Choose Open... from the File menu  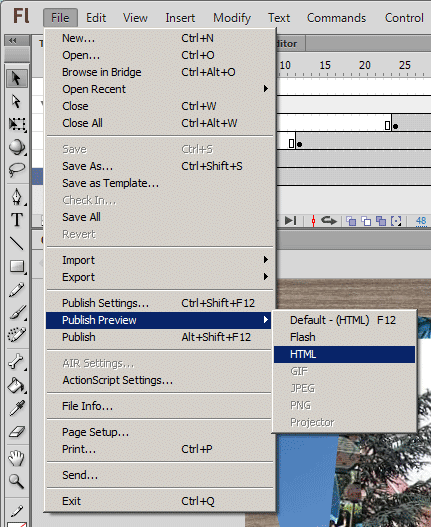tap(159, 55)
